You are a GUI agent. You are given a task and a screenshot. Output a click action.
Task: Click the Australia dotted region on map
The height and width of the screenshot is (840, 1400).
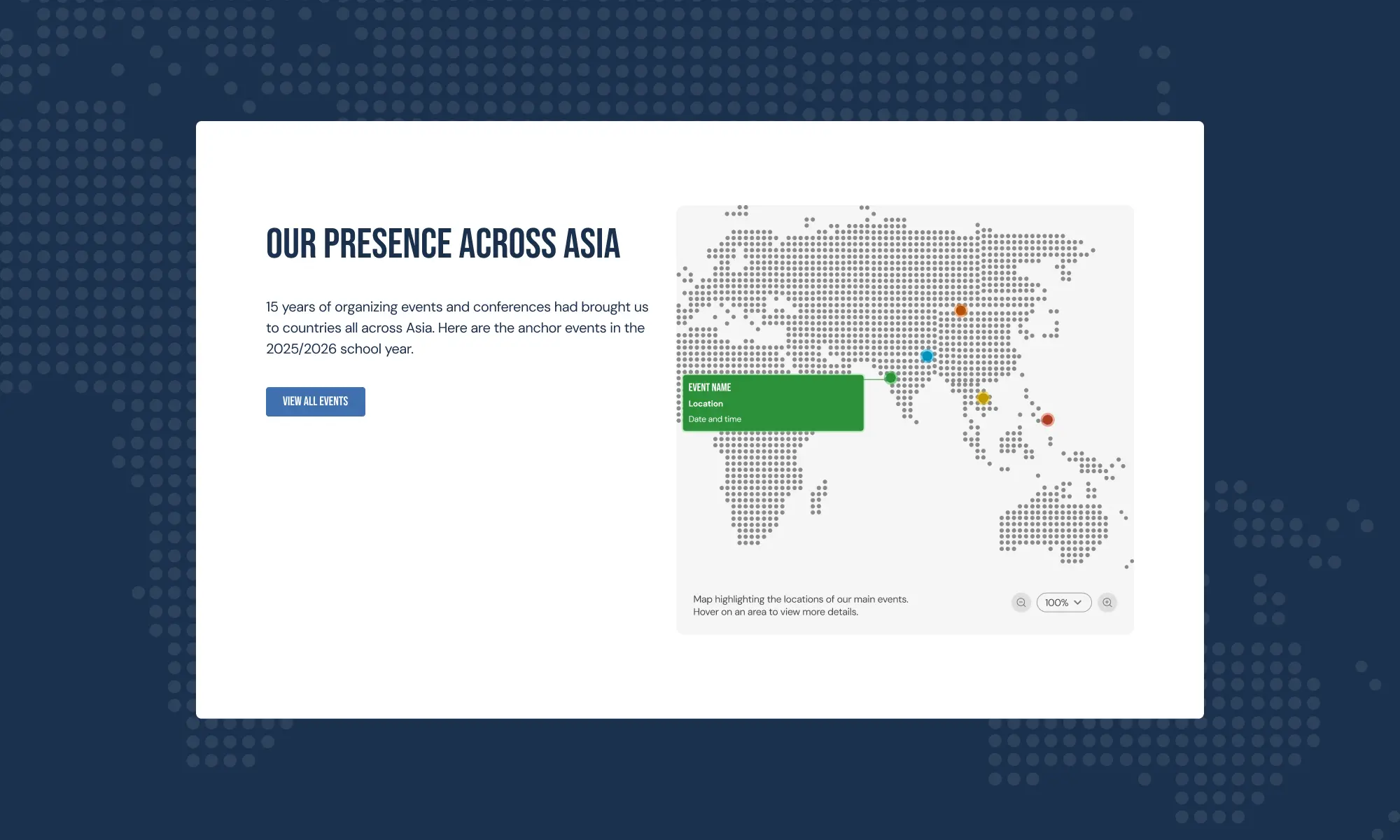tap(1053, 525)
